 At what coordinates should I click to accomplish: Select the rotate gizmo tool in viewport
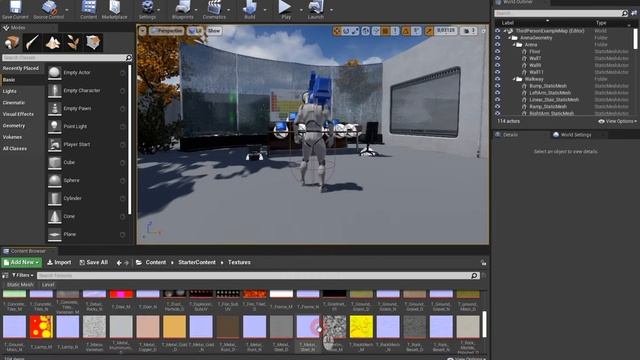pyautogui.click(x=346, y=31)
